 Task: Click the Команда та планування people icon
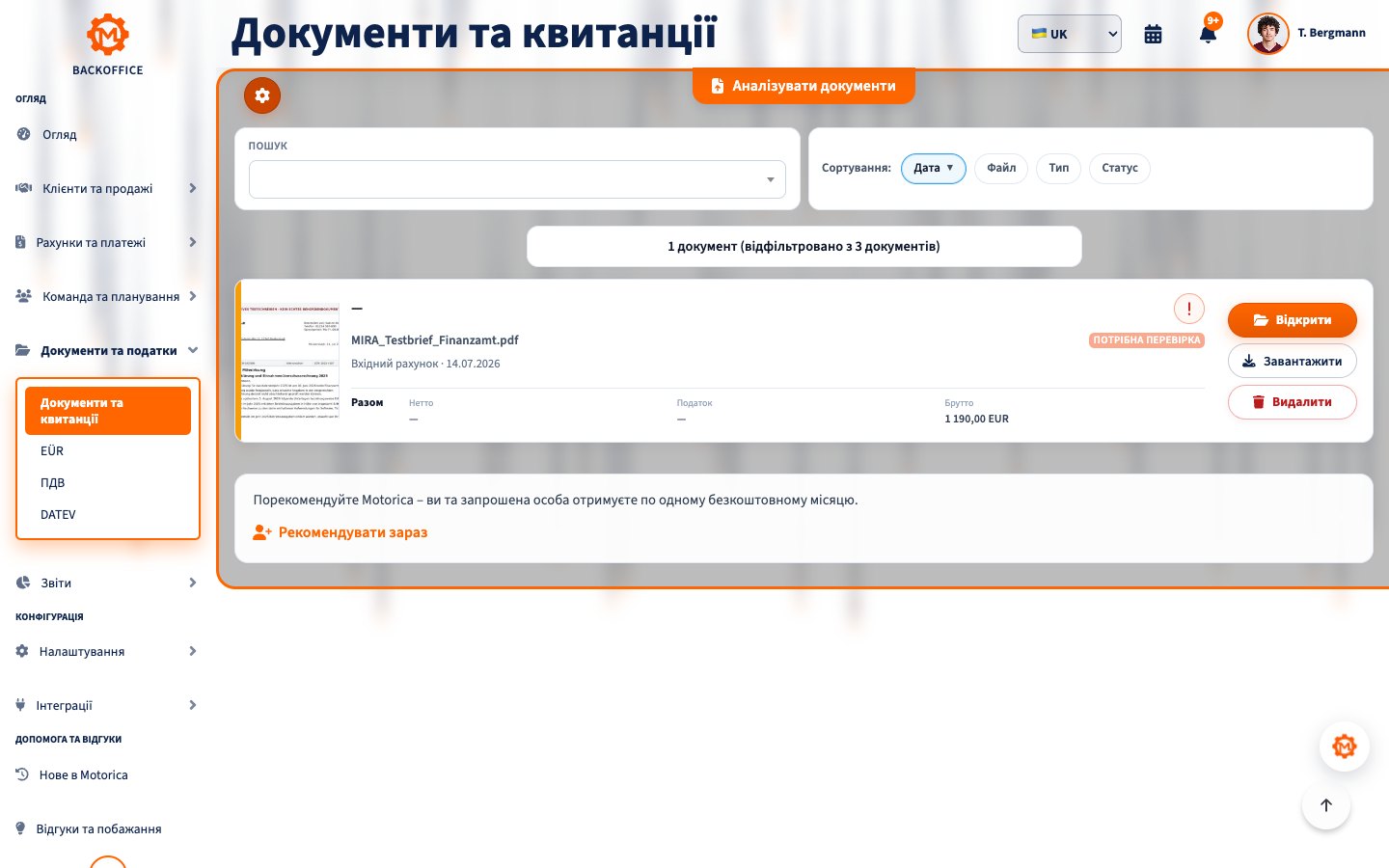[x=23, y=296]
